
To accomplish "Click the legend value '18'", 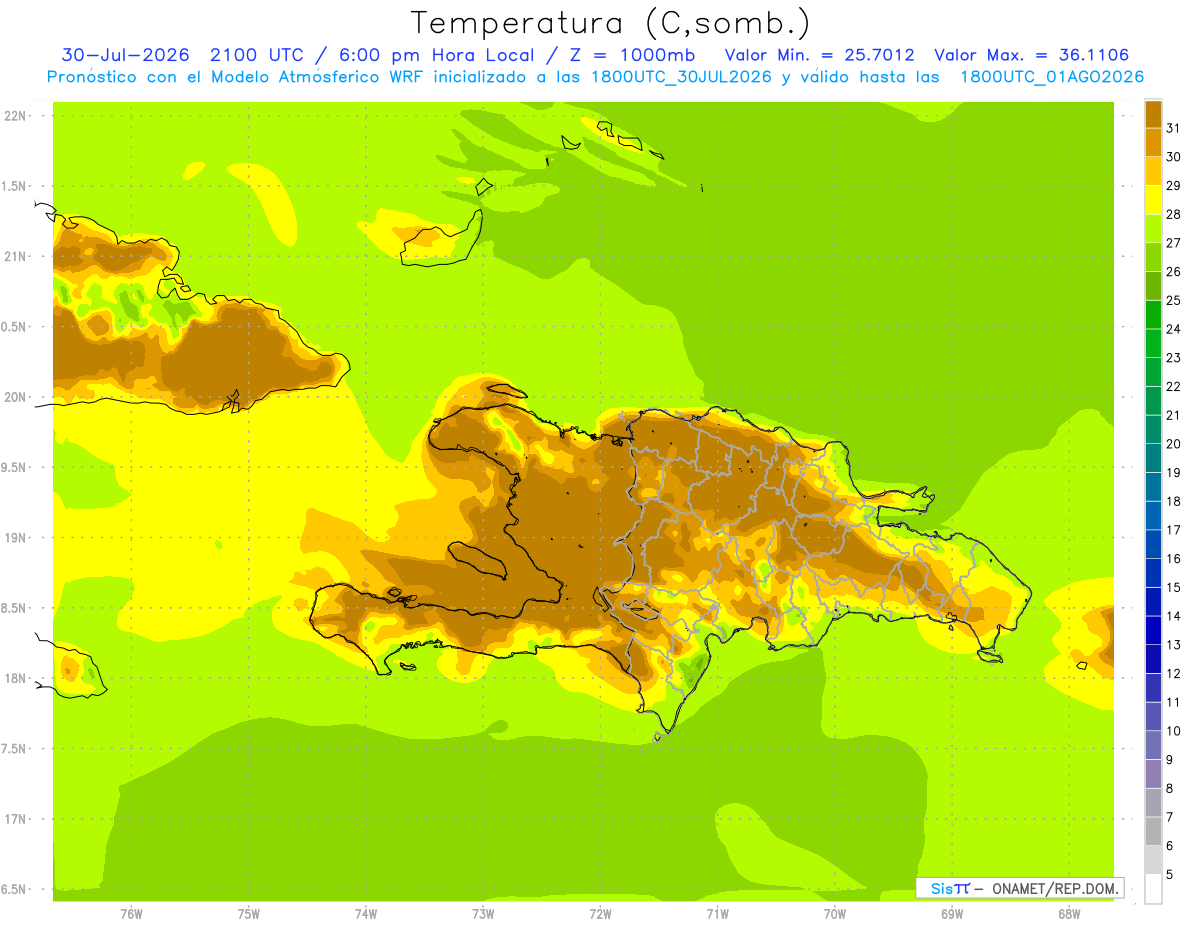I will point(1174,501).
